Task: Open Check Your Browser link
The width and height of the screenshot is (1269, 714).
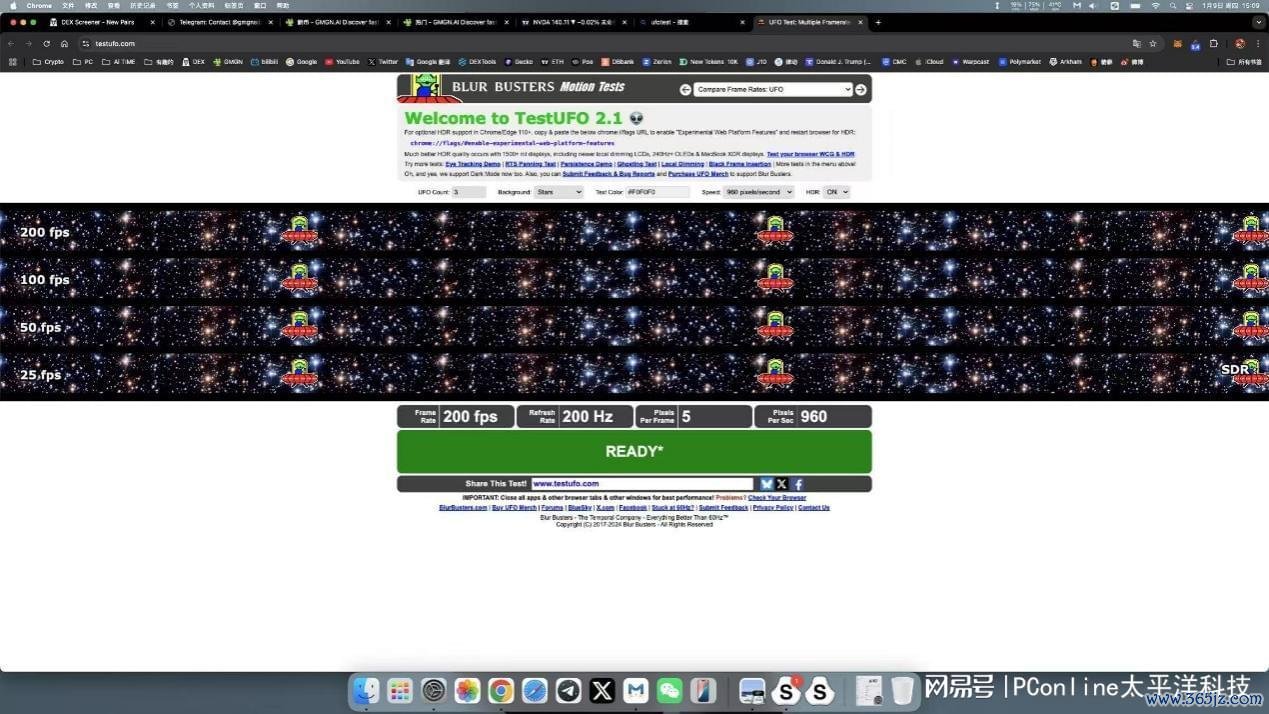Action: 777,498
